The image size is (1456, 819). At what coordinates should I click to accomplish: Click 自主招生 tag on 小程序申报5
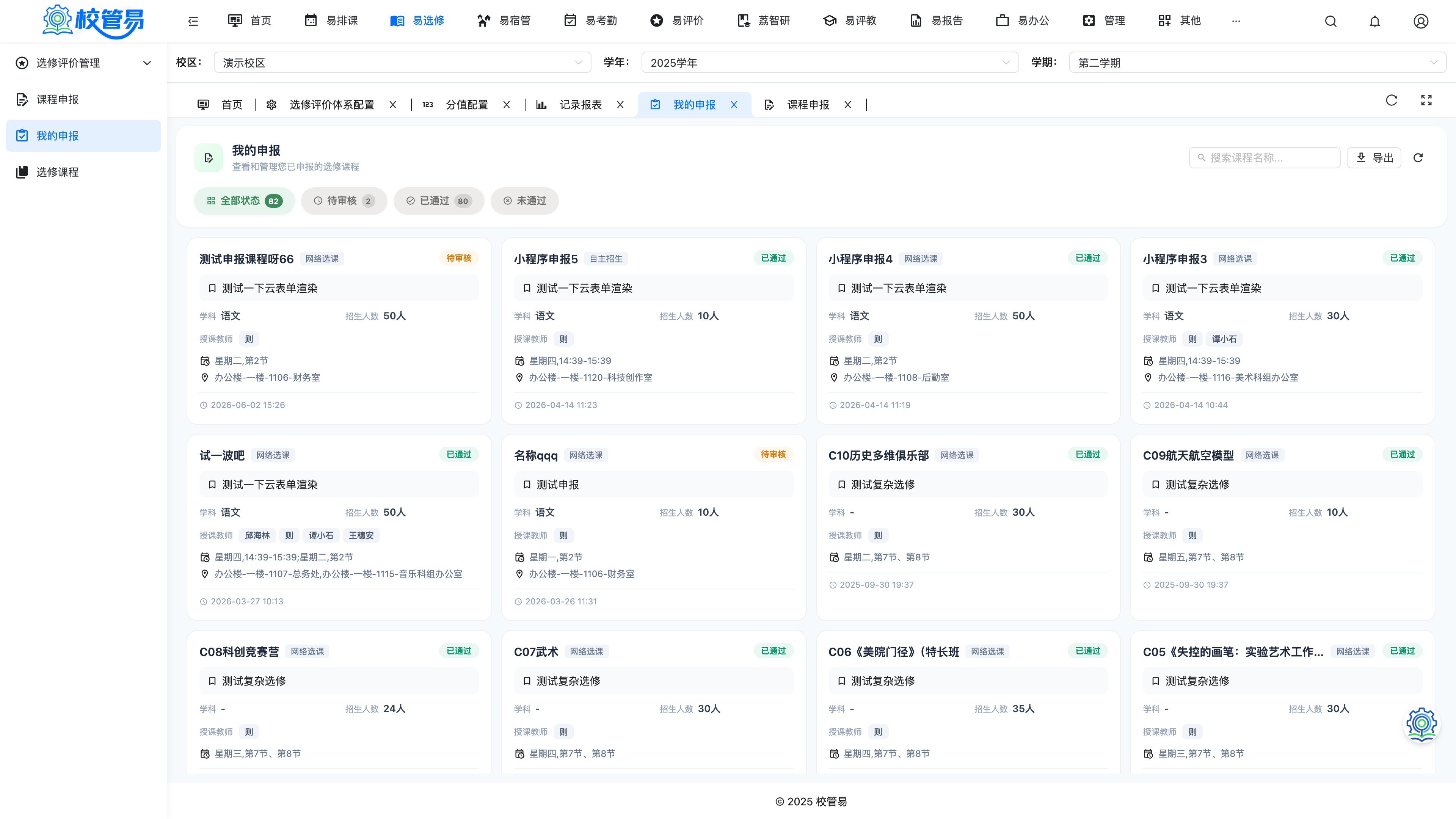(x=606, y=259)
